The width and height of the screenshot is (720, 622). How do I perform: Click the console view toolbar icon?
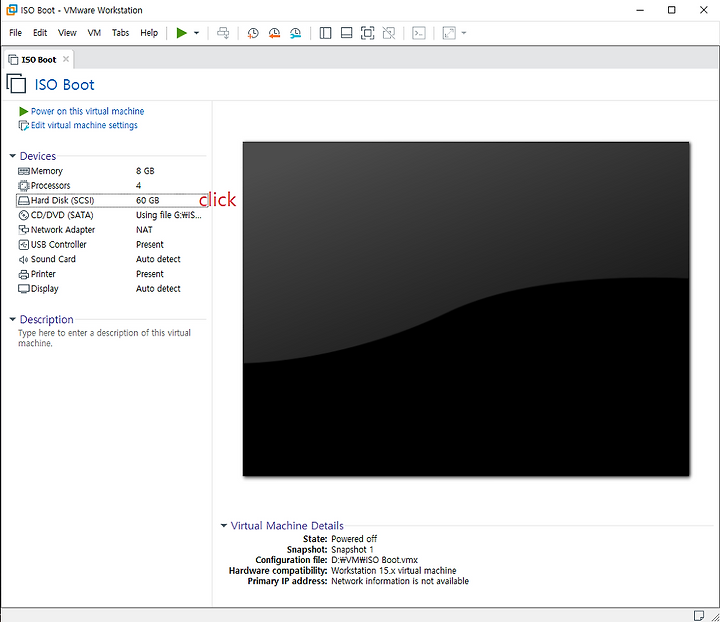click(x=419, y=33)
